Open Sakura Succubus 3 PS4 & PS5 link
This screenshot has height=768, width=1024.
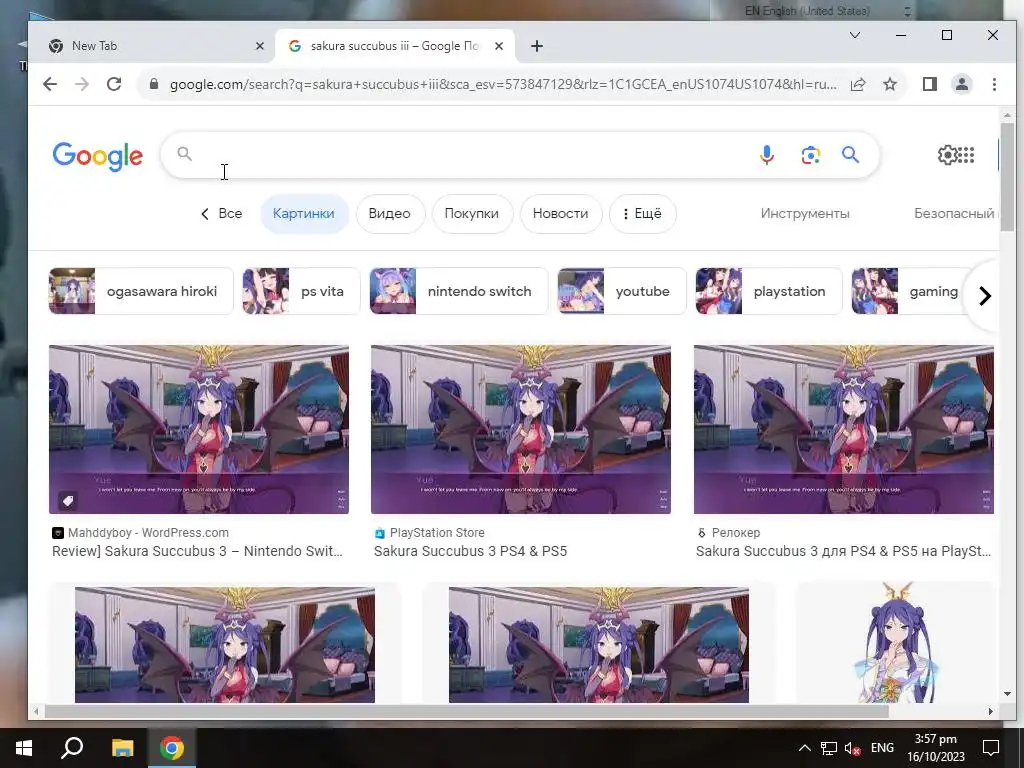[x=470, y=551]
